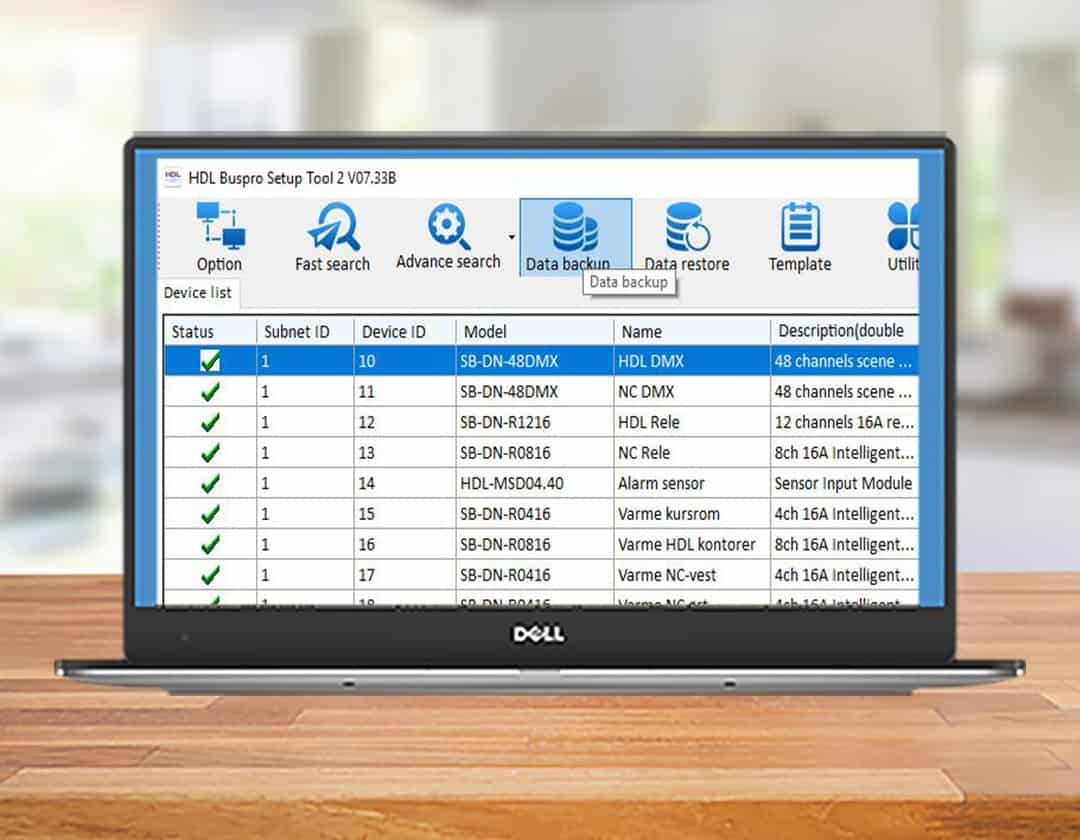Click the status checkmark for Varme kursrom
The height and width of the screenshot is (840, 1080).
tap(210, 514)
